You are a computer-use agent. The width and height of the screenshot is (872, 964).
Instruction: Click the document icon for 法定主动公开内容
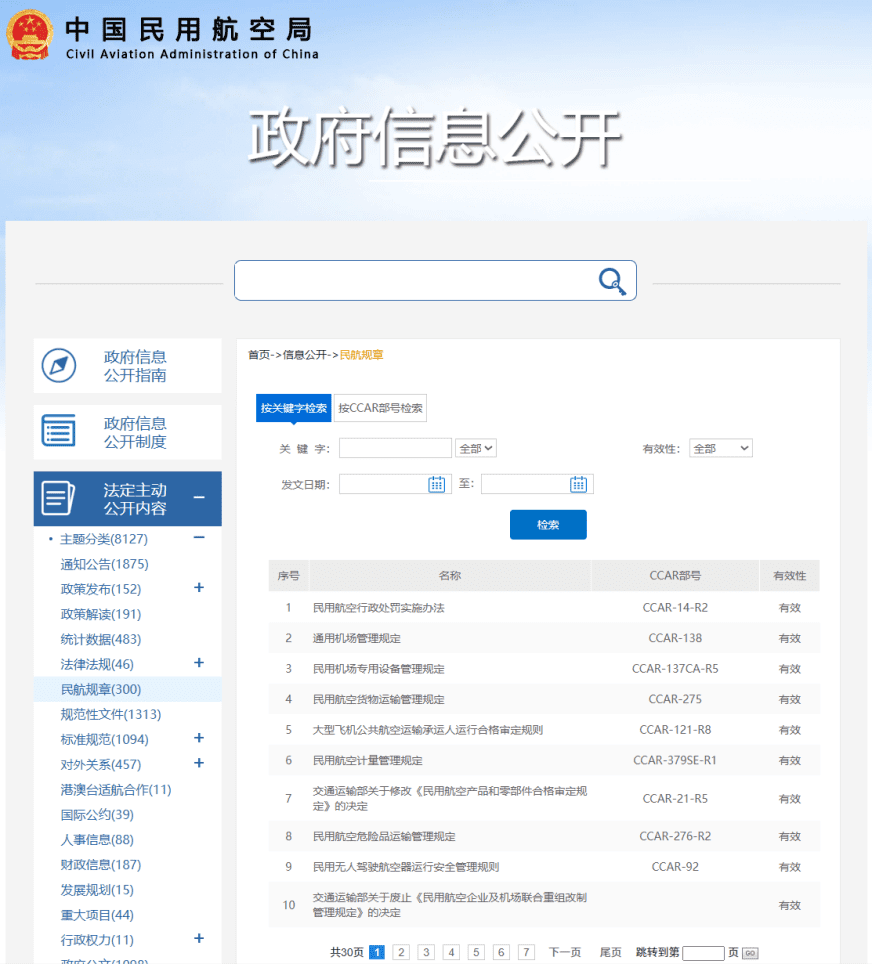[x=58, y=499]
